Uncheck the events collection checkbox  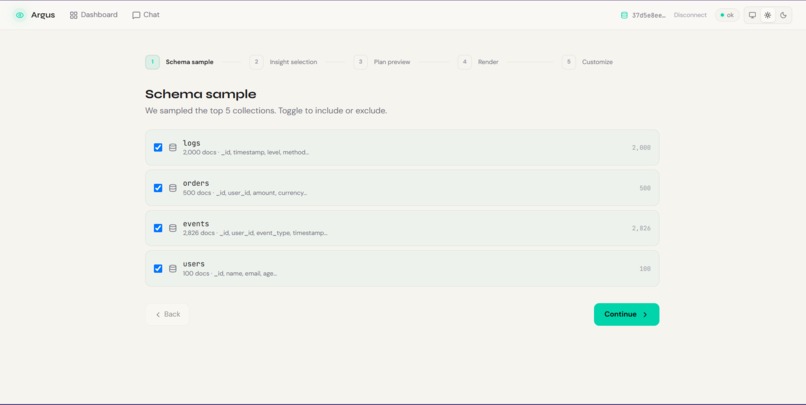[158, 228]
